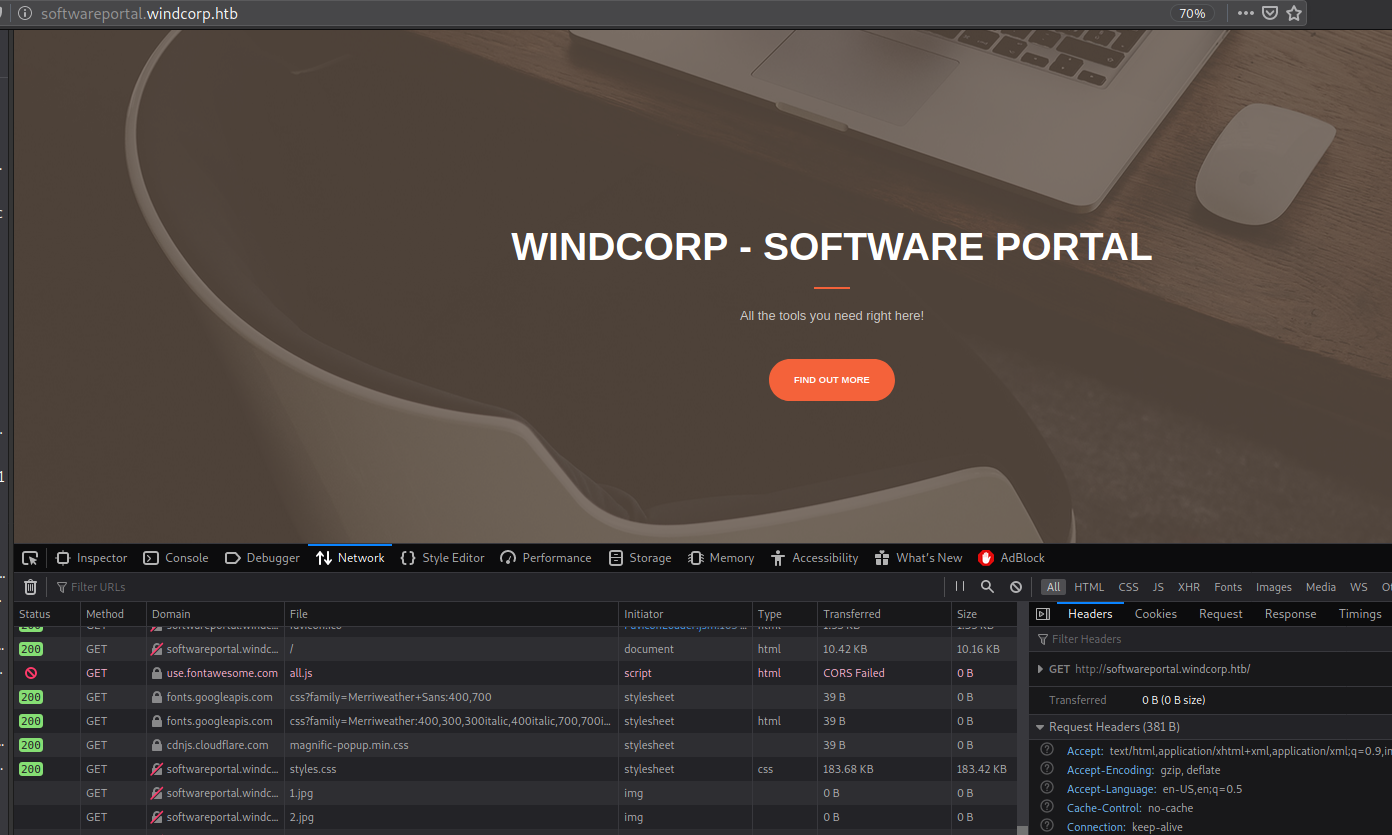
Task: Click the FIND OUT MORE button
Action: tap(831, 380)
